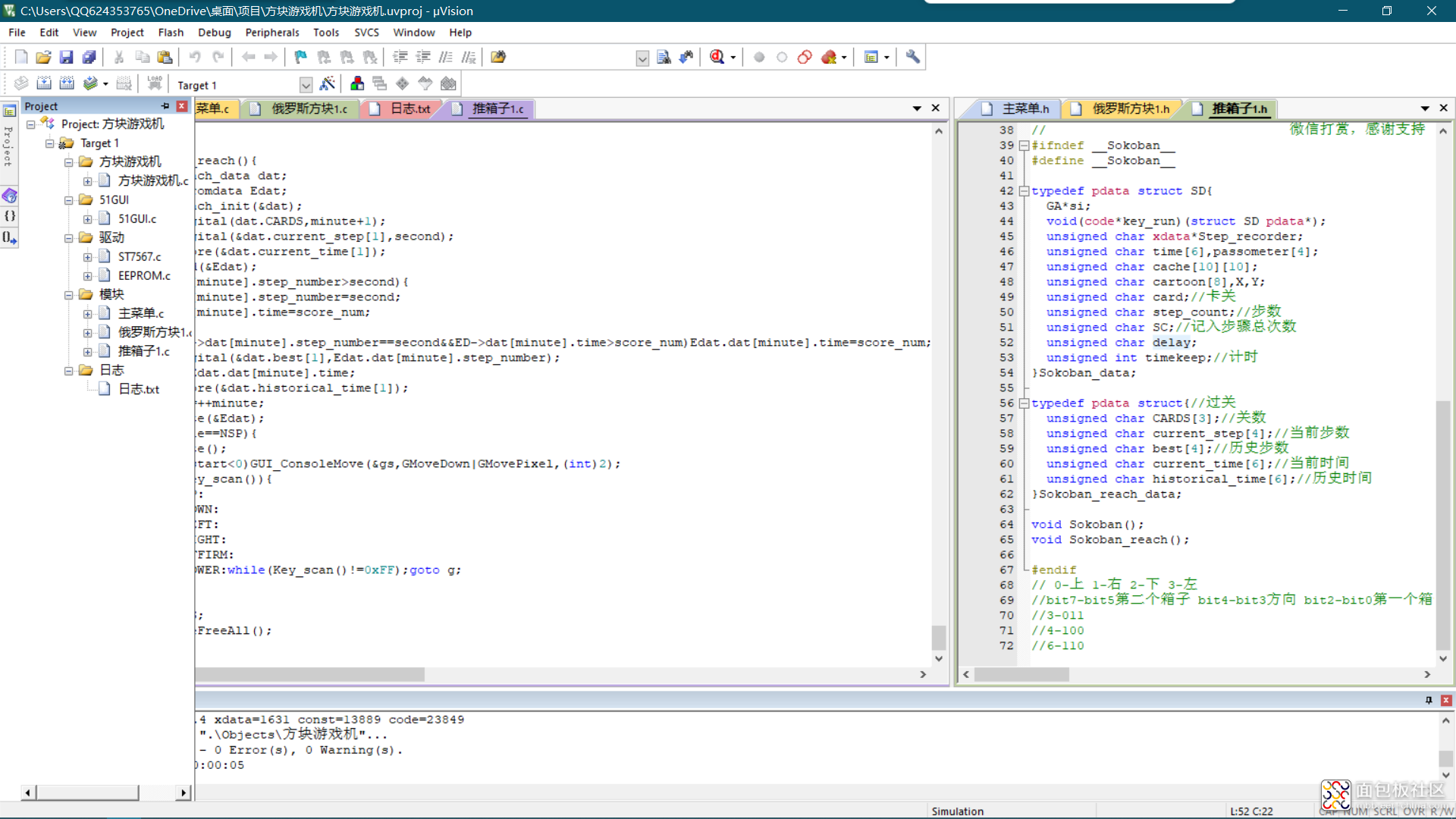Viewport: 1456px width, 819px height.
Task: Fold the struct block at line 56
Action: click(x=1024, y=403)
